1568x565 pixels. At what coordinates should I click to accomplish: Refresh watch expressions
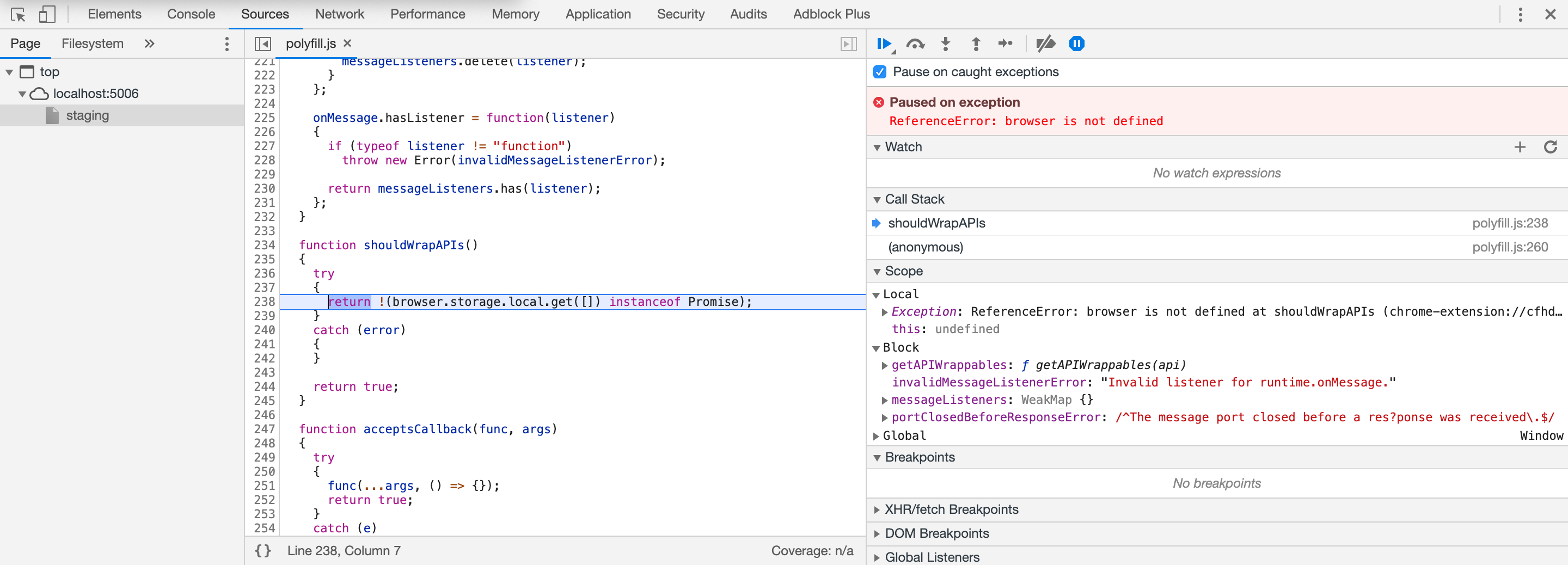pyautogui.click(x=1549, y=147)
